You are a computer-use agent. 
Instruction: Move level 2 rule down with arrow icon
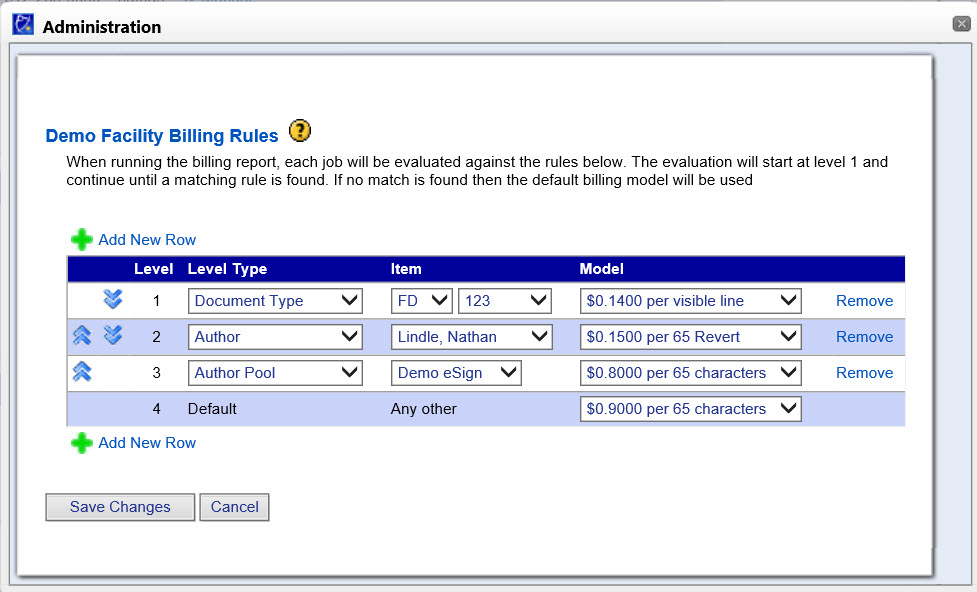(x=113, y=336)
